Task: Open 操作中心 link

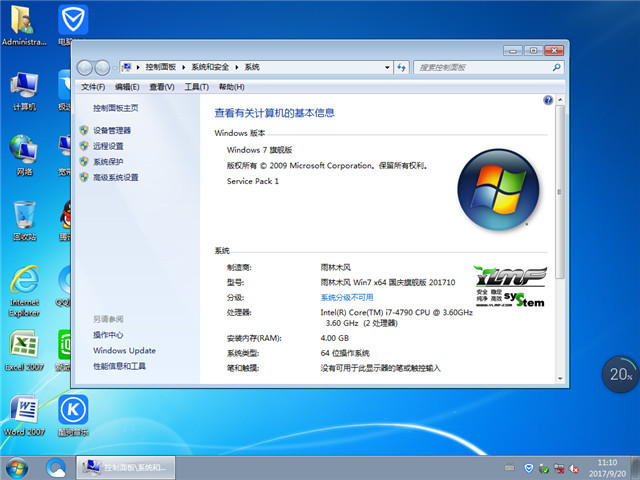Action: pyautogui.click(x=108, y=335)
